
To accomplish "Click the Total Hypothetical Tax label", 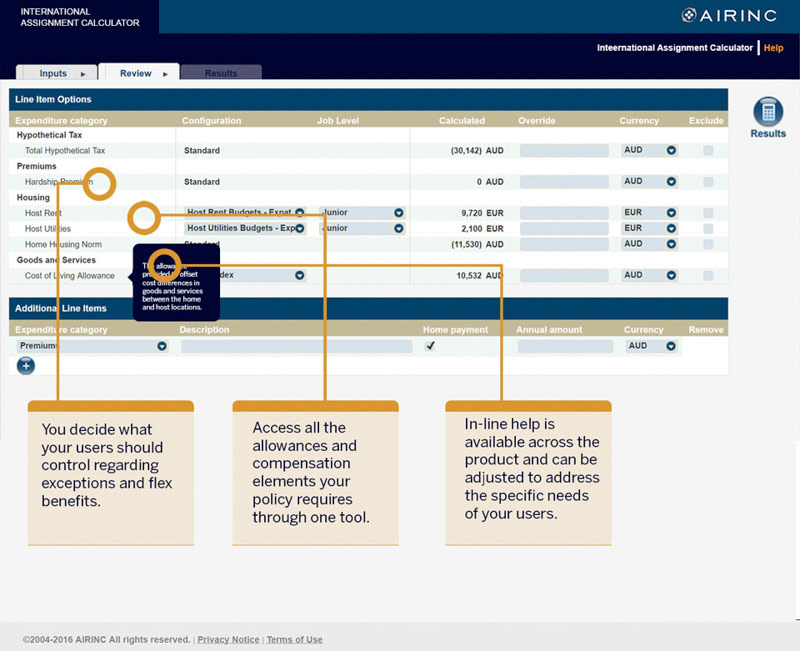I will click(65, 151).
